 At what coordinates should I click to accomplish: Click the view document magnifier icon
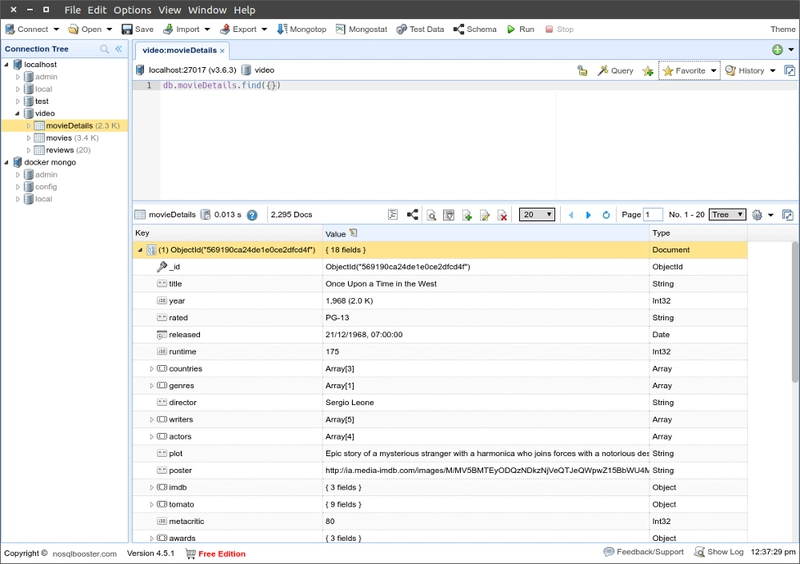tap(432, 215)
